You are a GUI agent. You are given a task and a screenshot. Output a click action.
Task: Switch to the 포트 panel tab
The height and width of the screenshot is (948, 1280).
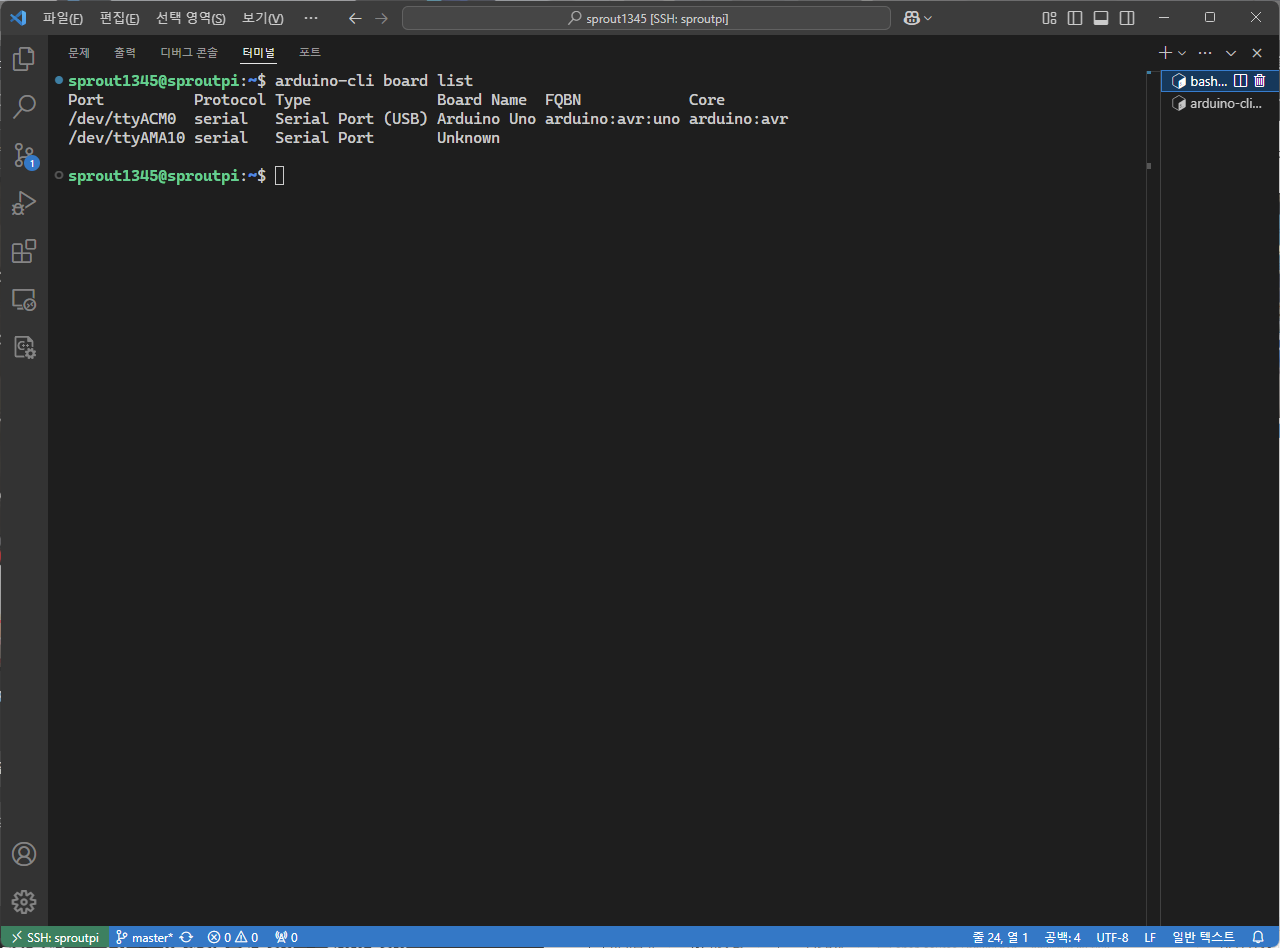pos(310,52)
